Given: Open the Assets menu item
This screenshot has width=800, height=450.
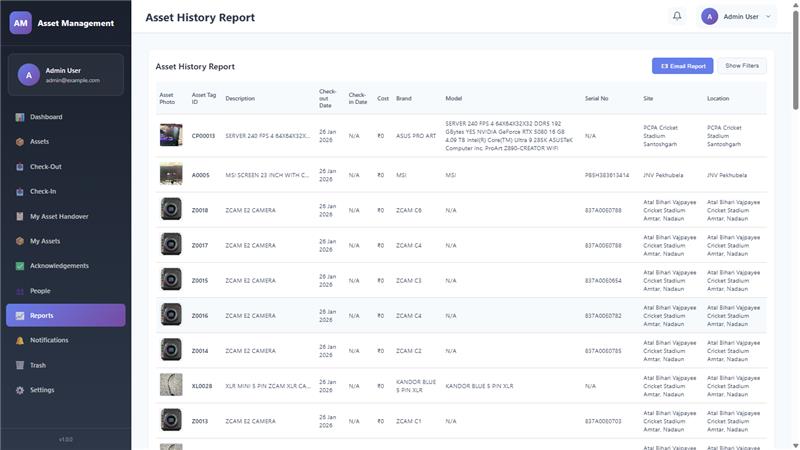Looking at the screenshot, I should tap(65, 141).
